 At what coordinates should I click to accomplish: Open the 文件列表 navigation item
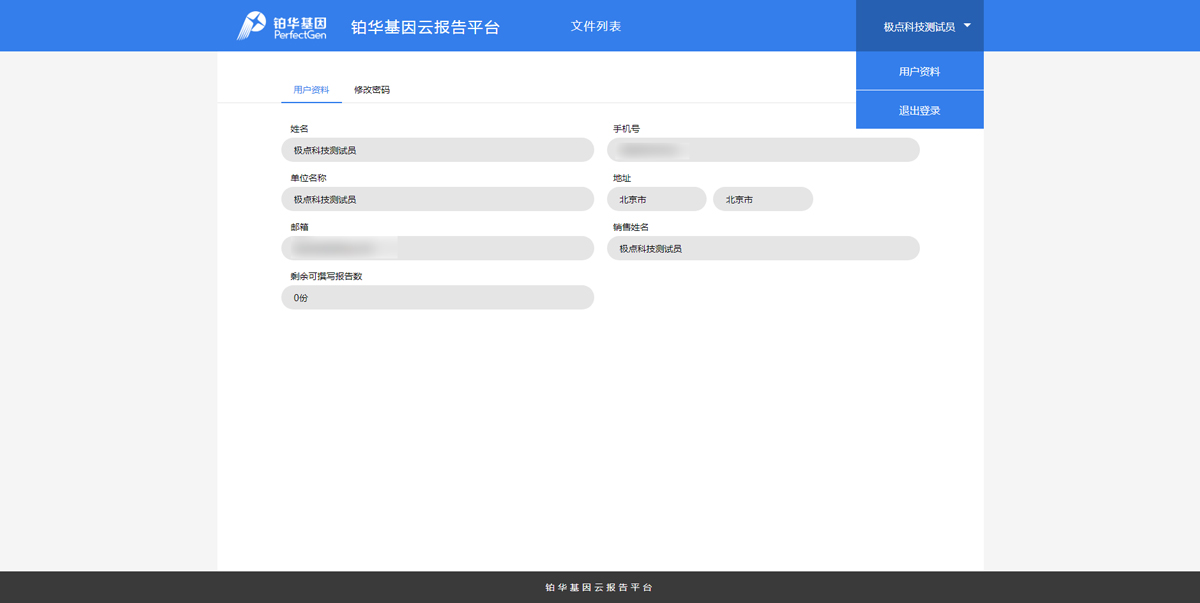click(596, 26)
